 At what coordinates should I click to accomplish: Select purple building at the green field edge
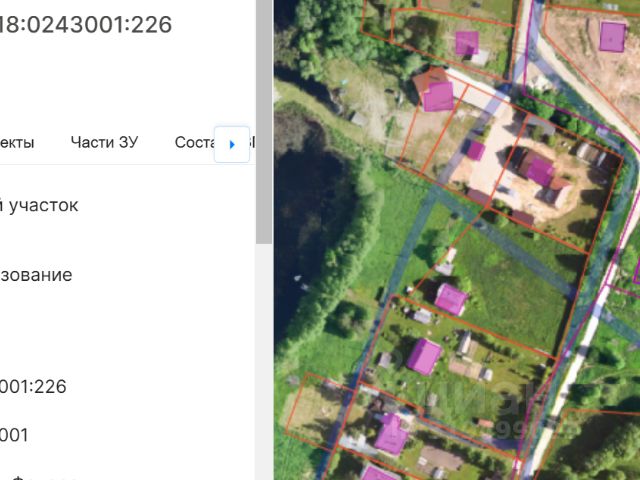tap(451, 299)
